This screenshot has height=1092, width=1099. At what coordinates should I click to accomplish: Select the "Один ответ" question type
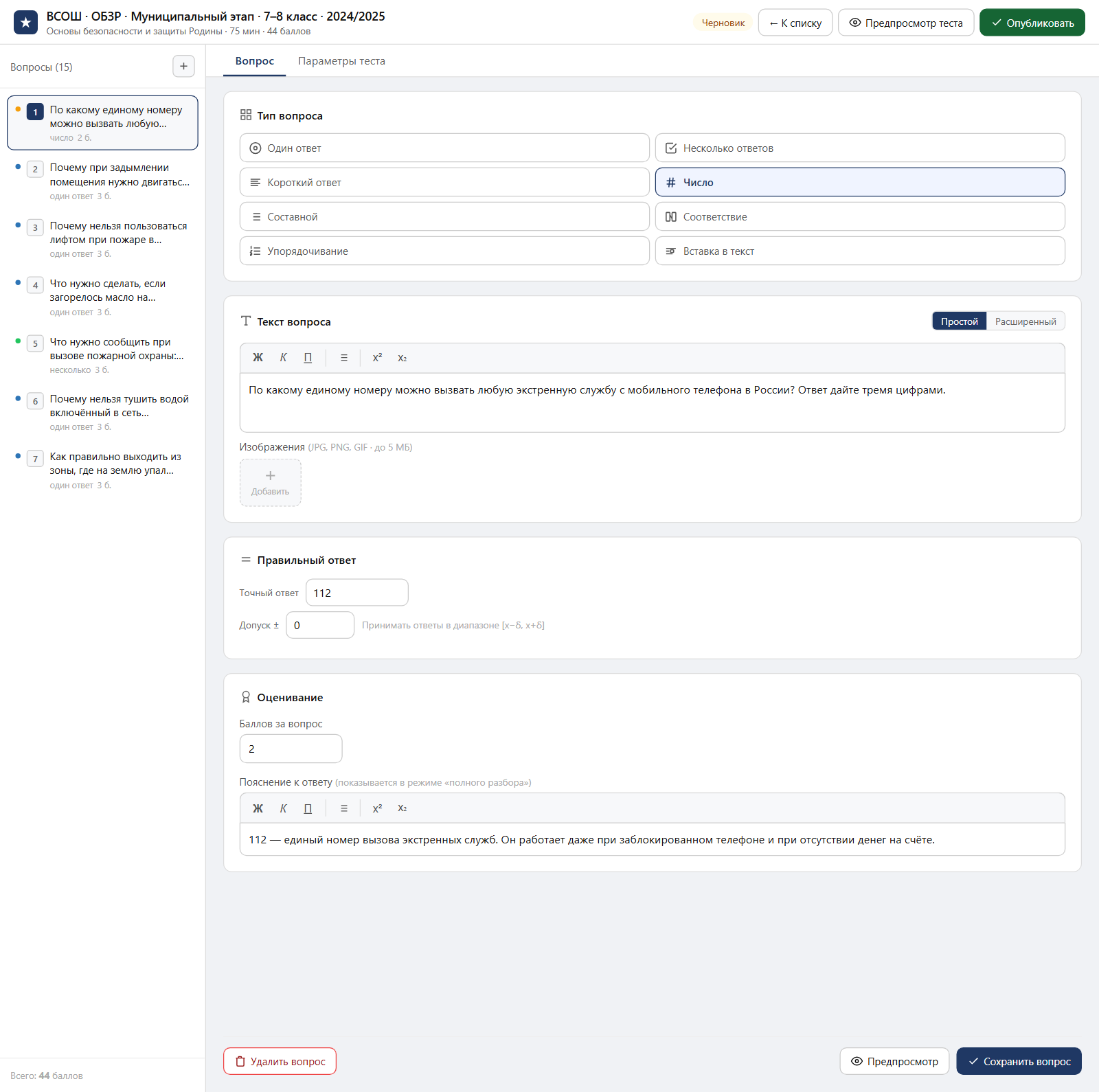click(444, 148)
